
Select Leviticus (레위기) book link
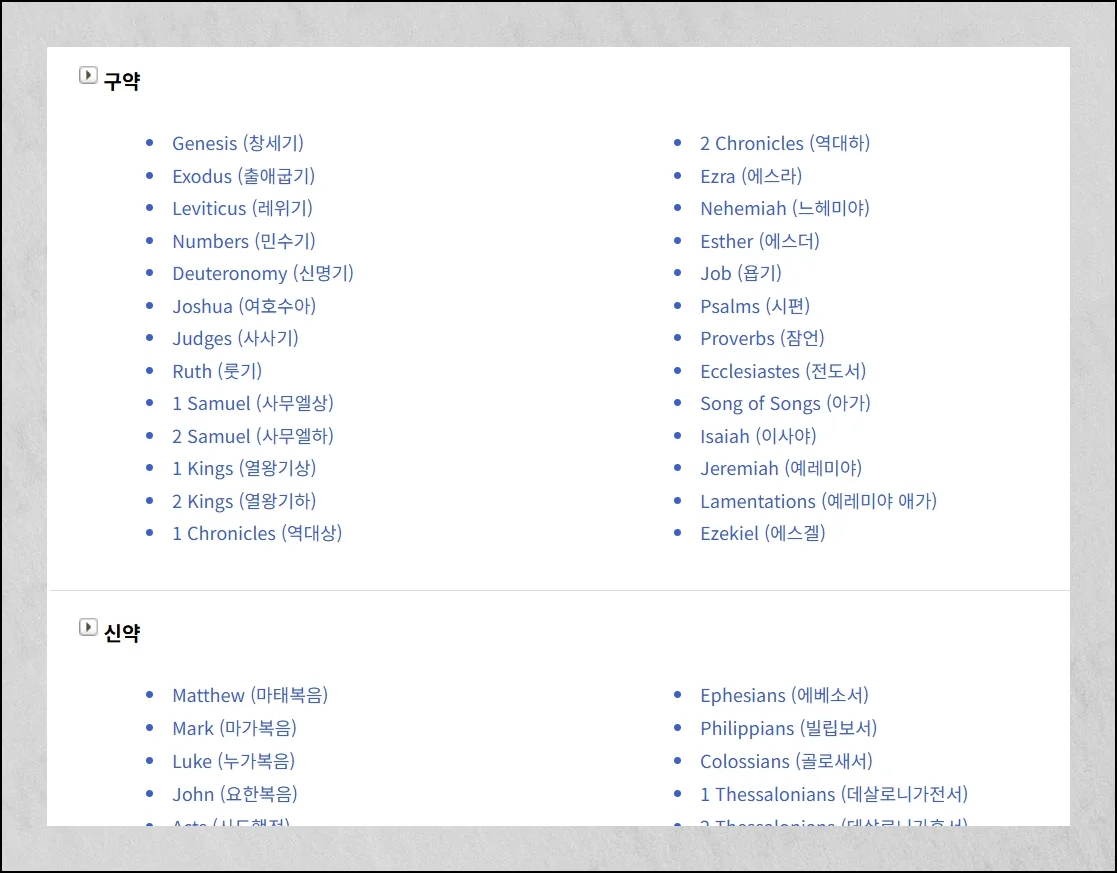pos(242,208)
